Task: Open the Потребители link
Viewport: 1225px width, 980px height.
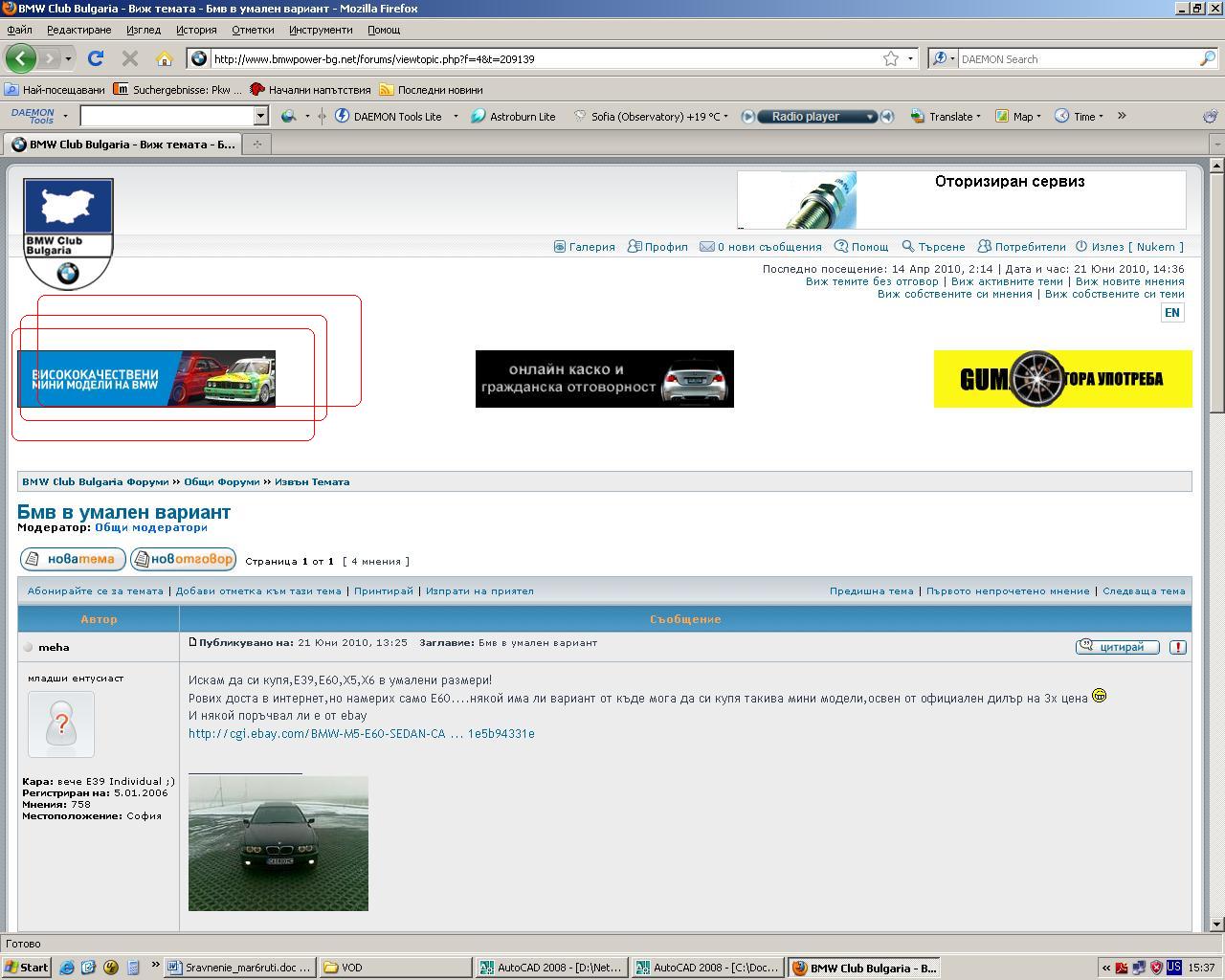Action: [1021, 247]
